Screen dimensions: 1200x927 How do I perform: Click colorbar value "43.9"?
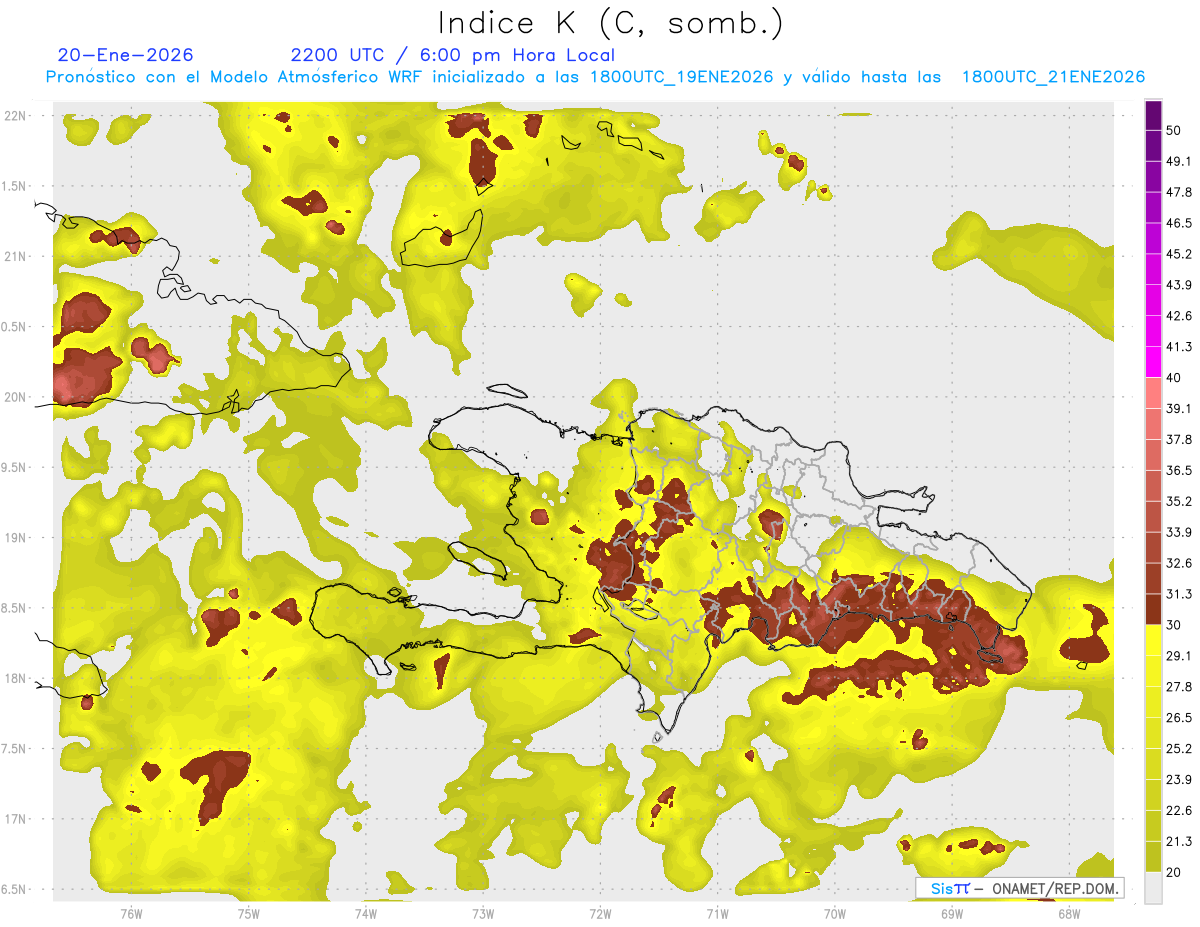coord(1179,285)
